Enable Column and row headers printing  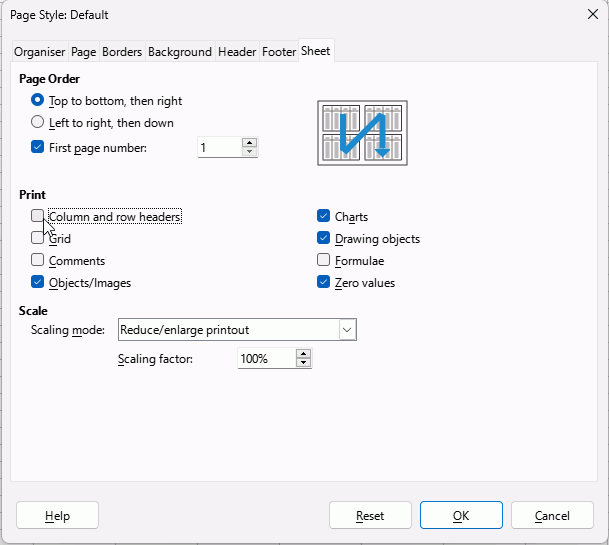click(37, 216)
